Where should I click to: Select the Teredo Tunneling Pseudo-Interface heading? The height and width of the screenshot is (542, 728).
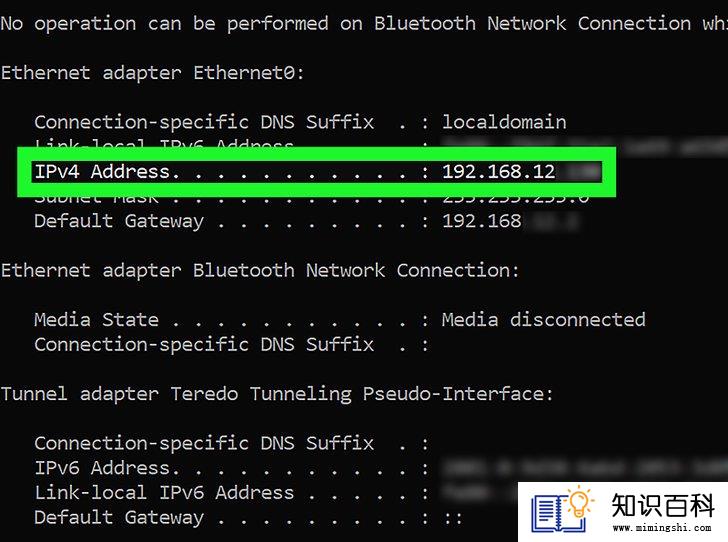(x=277, y=394)
